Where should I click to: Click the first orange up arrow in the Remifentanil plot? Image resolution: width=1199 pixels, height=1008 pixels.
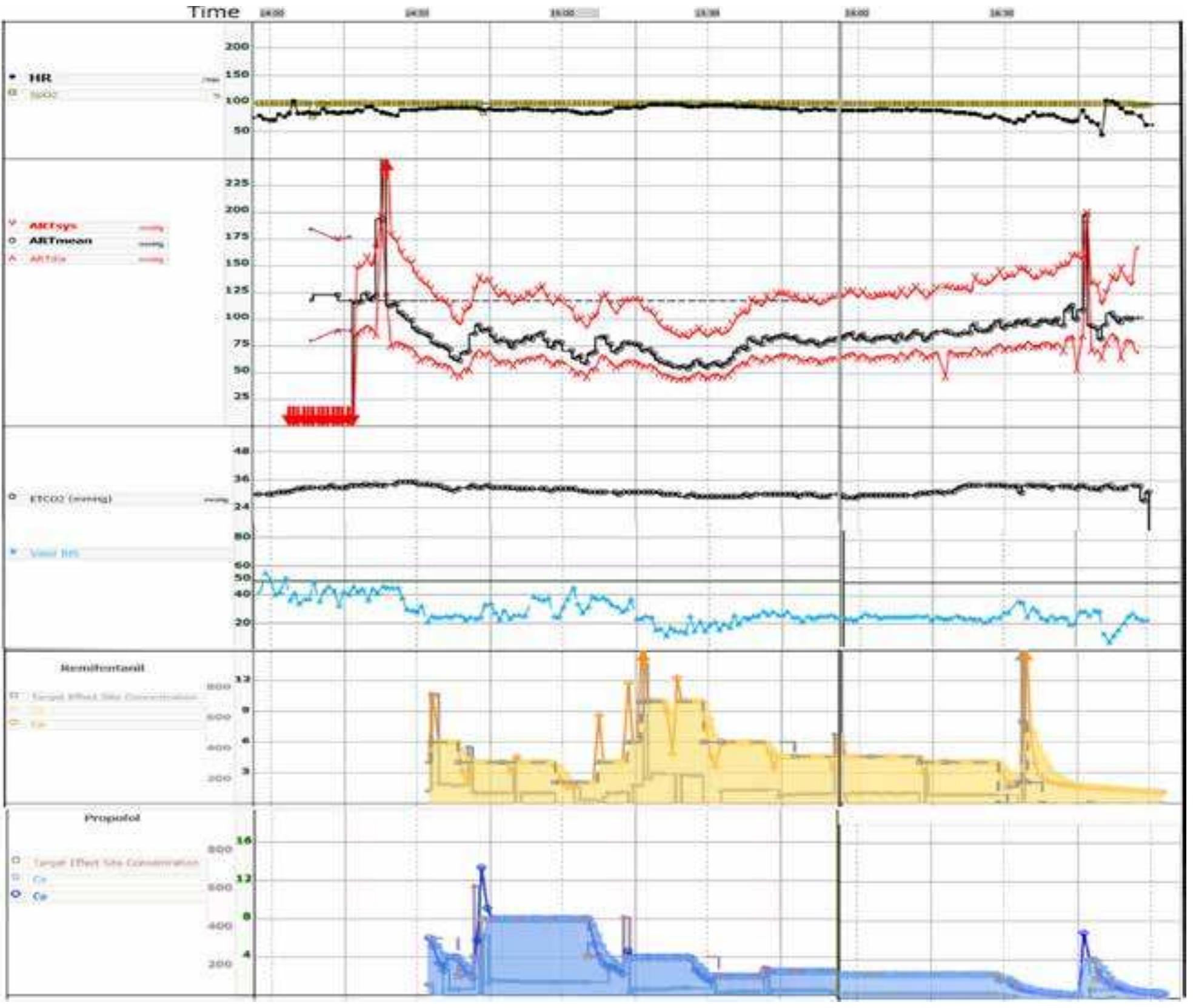[x=643, y=658]
